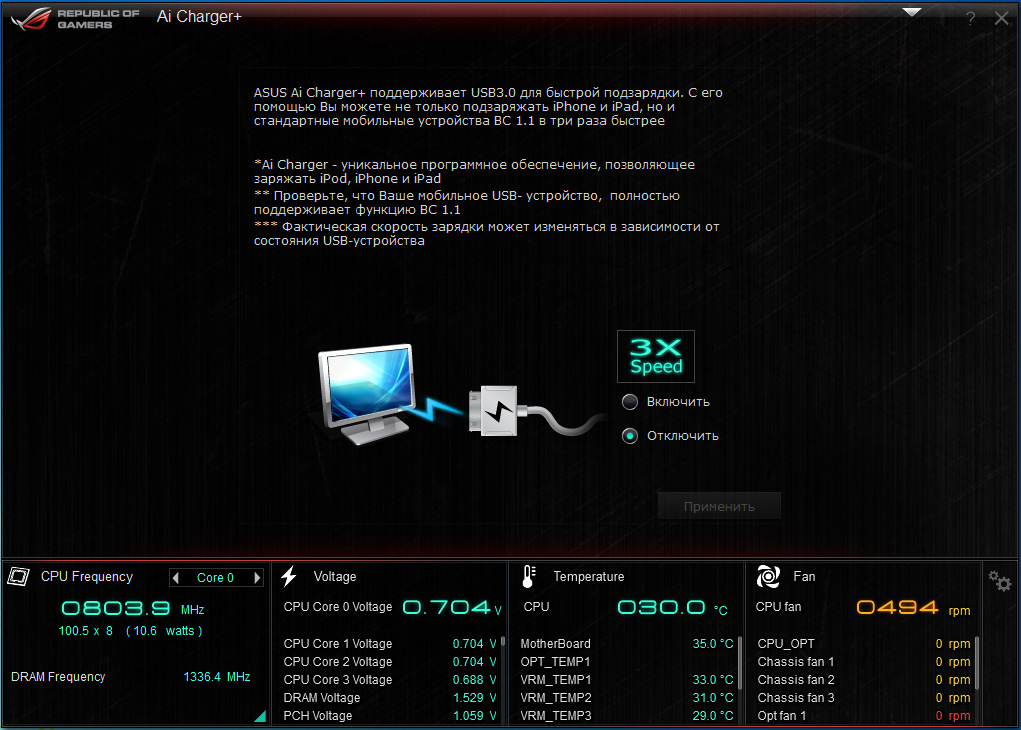Image resolution: width=1021 pixels, height=730 pixels.
Task: Click the PCH Voltage row
Action: [x=390, y=716]
